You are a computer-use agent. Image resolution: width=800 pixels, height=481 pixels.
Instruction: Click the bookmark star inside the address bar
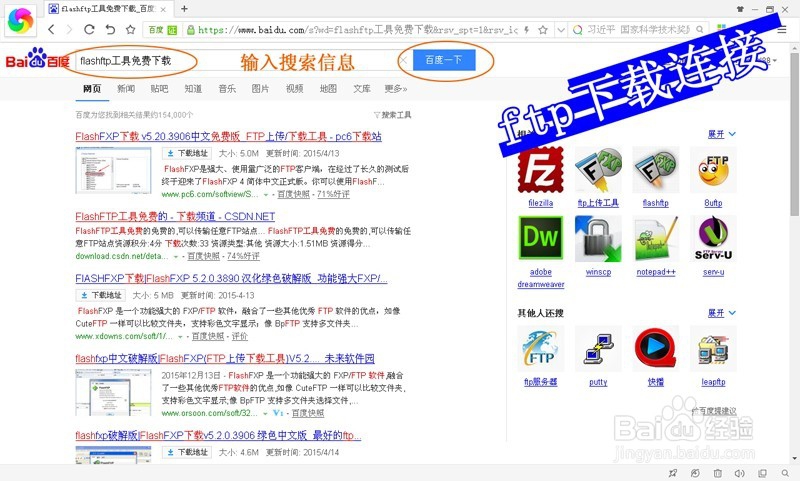[543, 30]
